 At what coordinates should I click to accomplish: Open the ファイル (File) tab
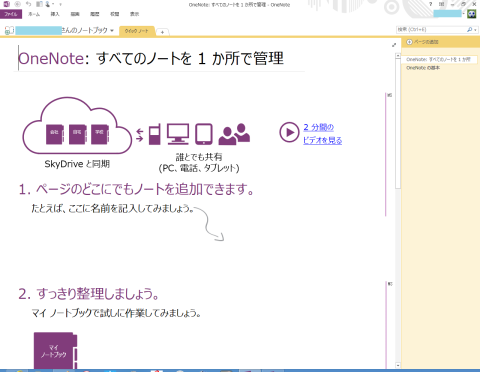[11, 14]
